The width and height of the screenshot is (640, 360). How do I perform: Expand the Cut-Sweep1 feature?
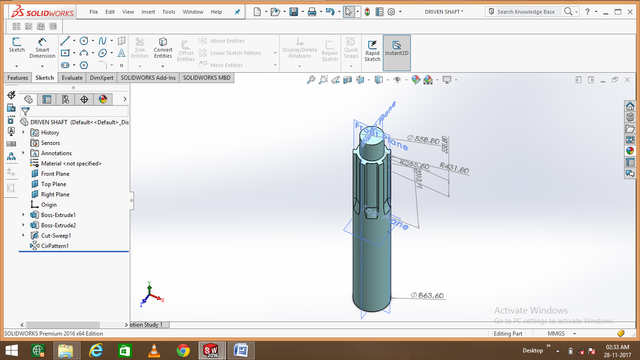23,236
